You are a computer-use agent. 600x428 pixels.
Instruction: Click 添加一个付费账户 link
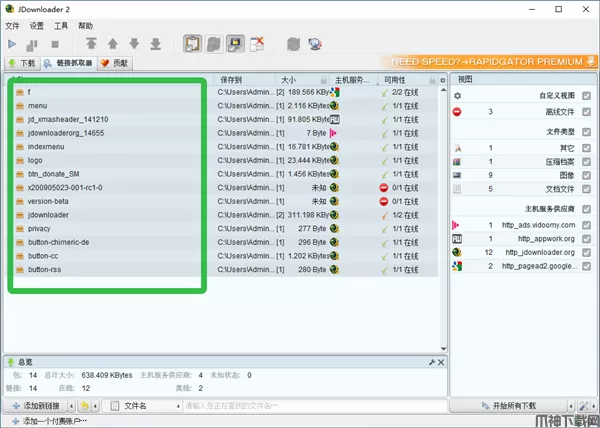click(x=49, y=421)
